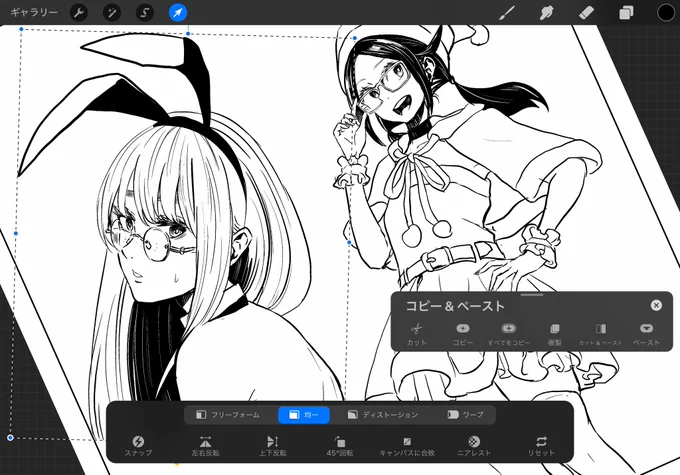Toggle the スナップ snapping option

(138, 446)
